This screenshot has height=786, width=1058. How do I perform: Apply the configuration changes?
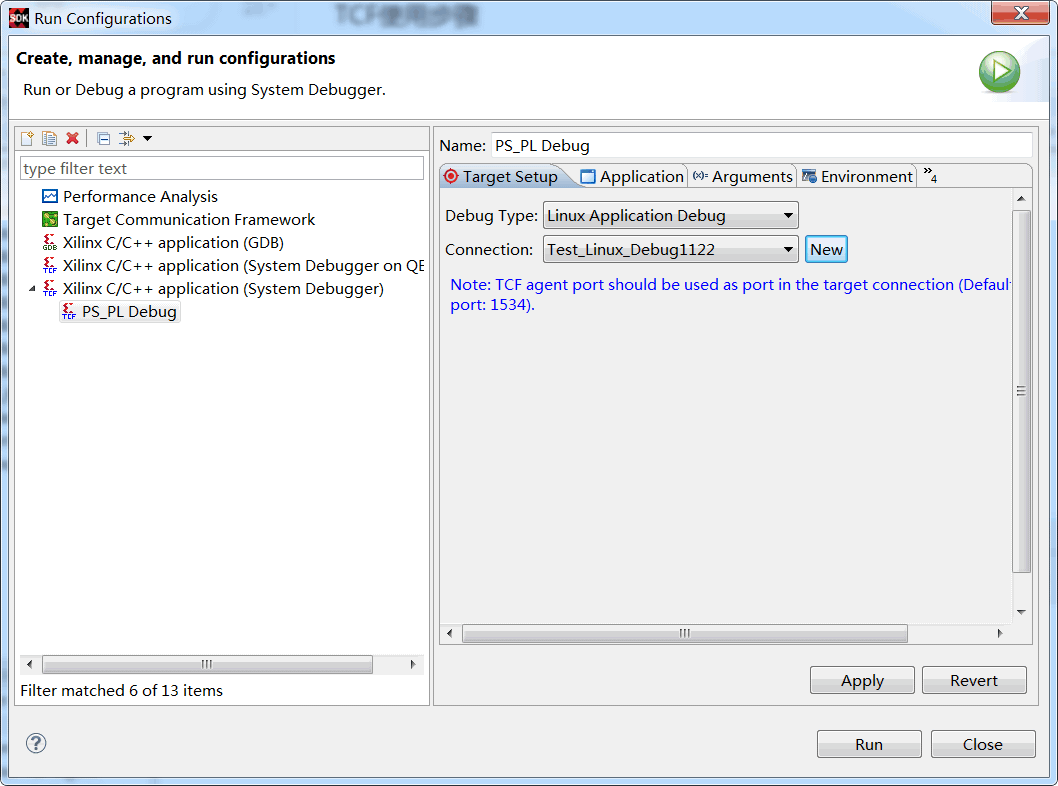(861, 680)
